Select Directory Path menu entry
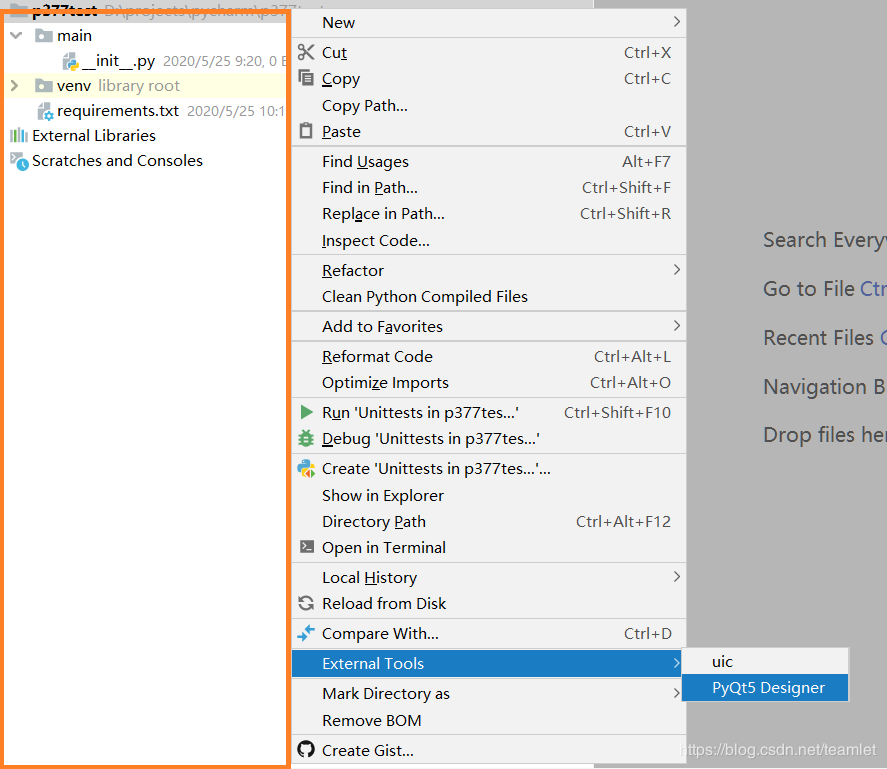Screen dimensions: 887x769 (489, 521)
